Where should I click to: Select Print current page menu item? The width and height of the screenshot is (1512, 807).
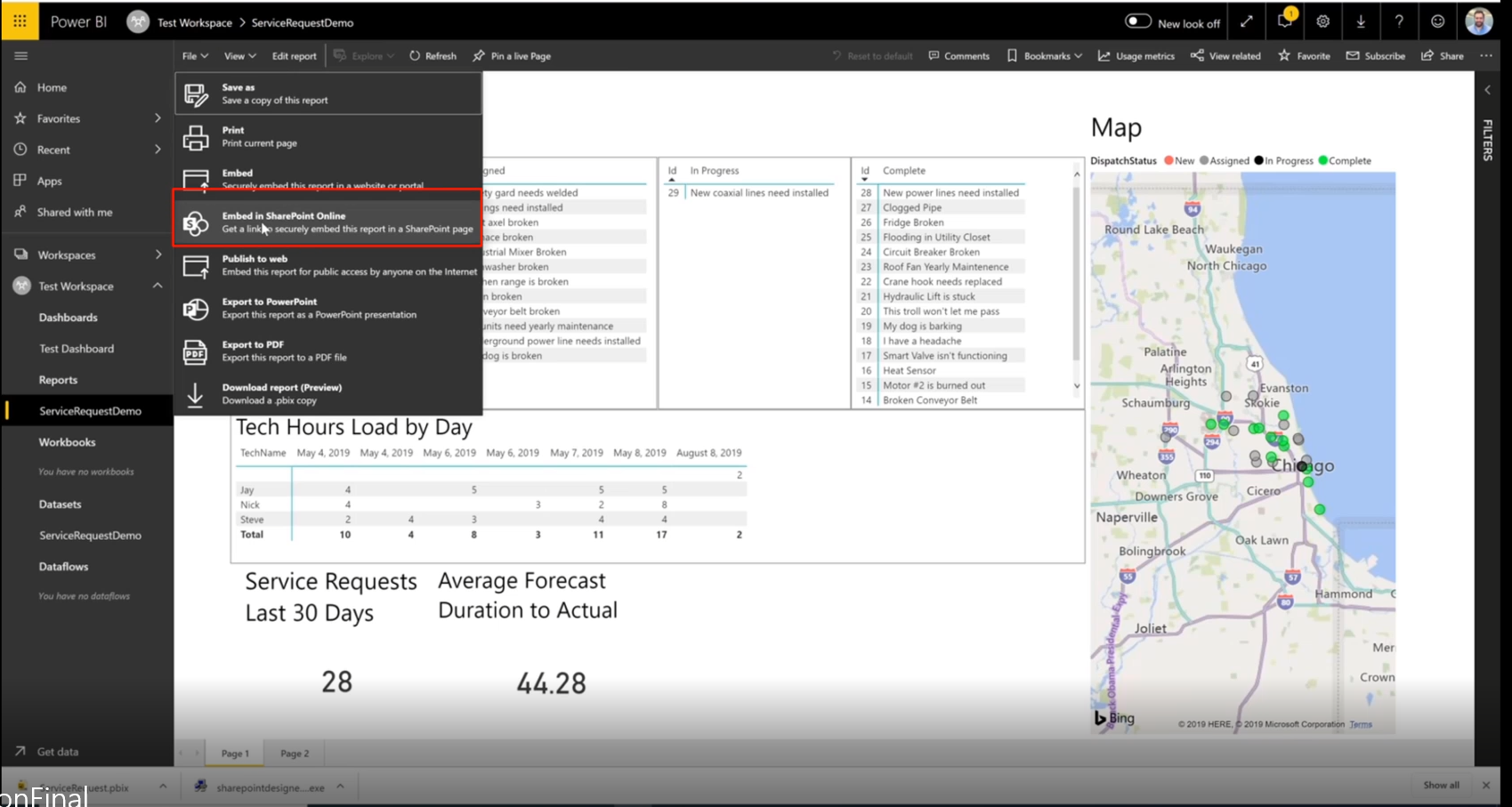pyautogui.click(x=328, y=136)
